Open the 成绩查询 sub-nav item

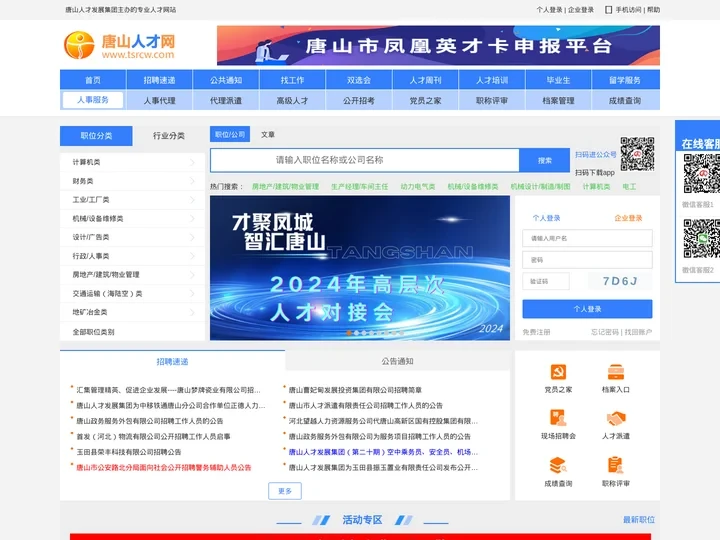pos(625,101)
